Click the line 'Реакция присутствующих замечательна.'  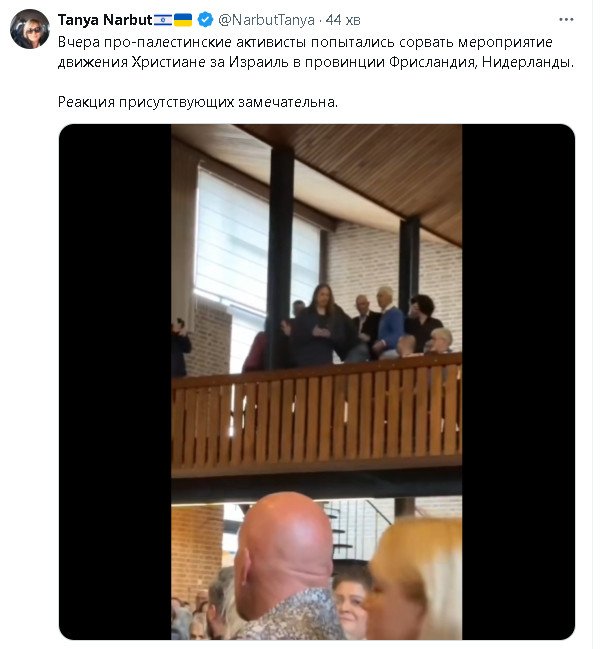(198, 102)
